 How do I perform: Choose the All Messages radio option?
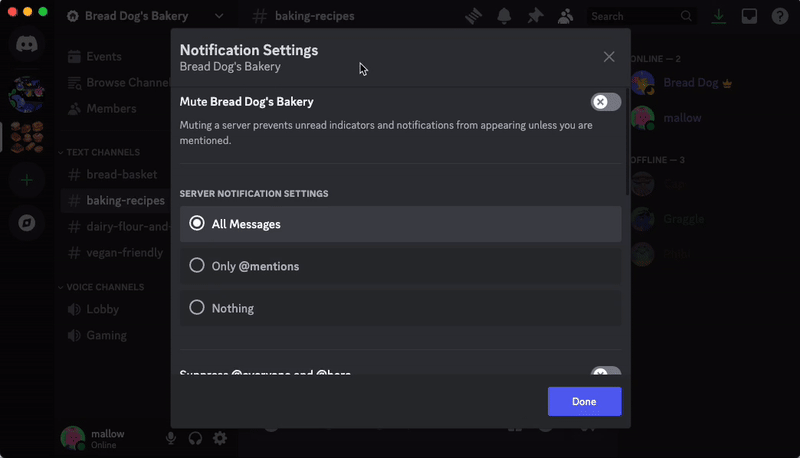(x=401, y=224)
